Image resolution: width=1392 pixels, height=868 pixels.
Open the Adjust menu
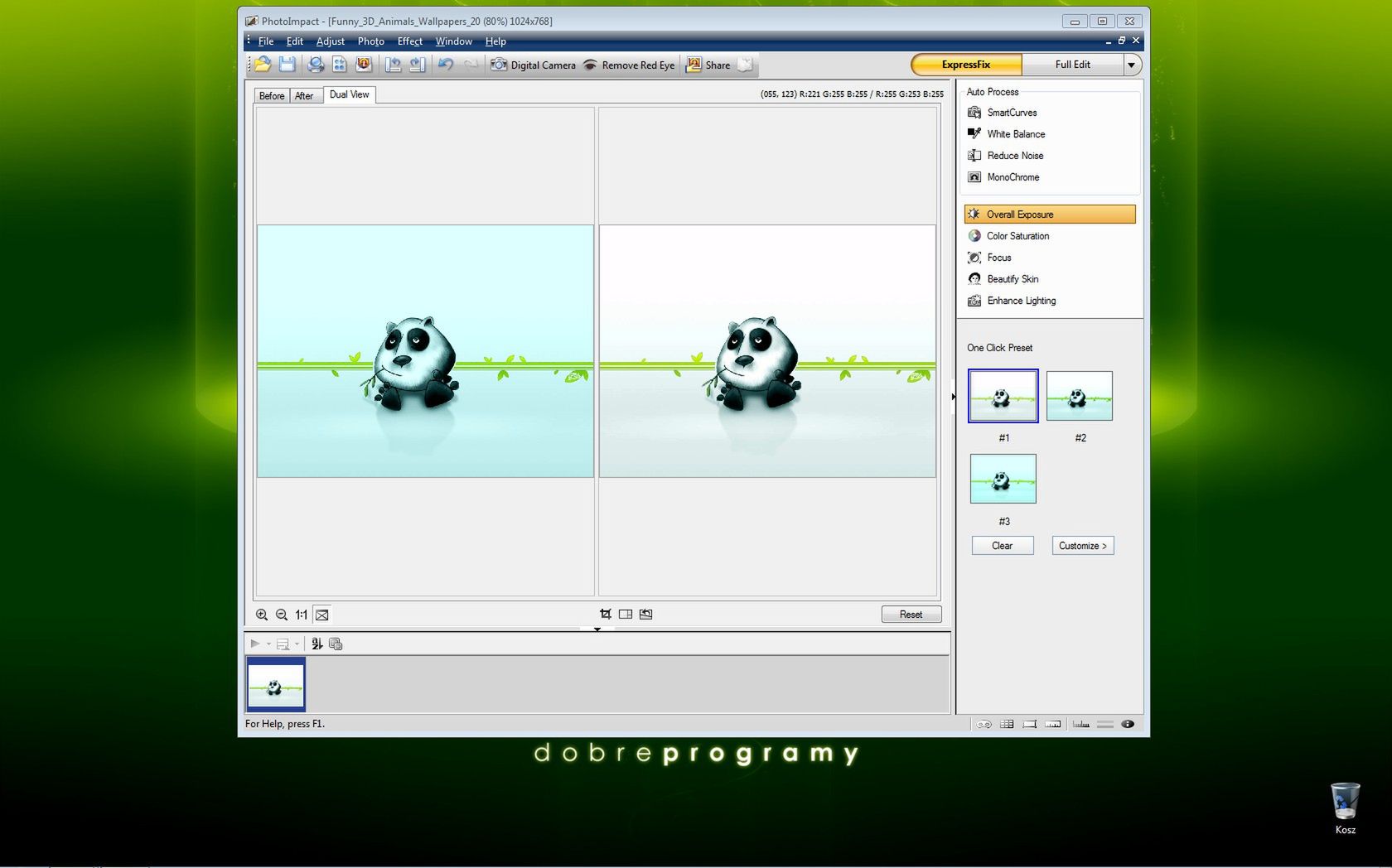coord(331,41)
